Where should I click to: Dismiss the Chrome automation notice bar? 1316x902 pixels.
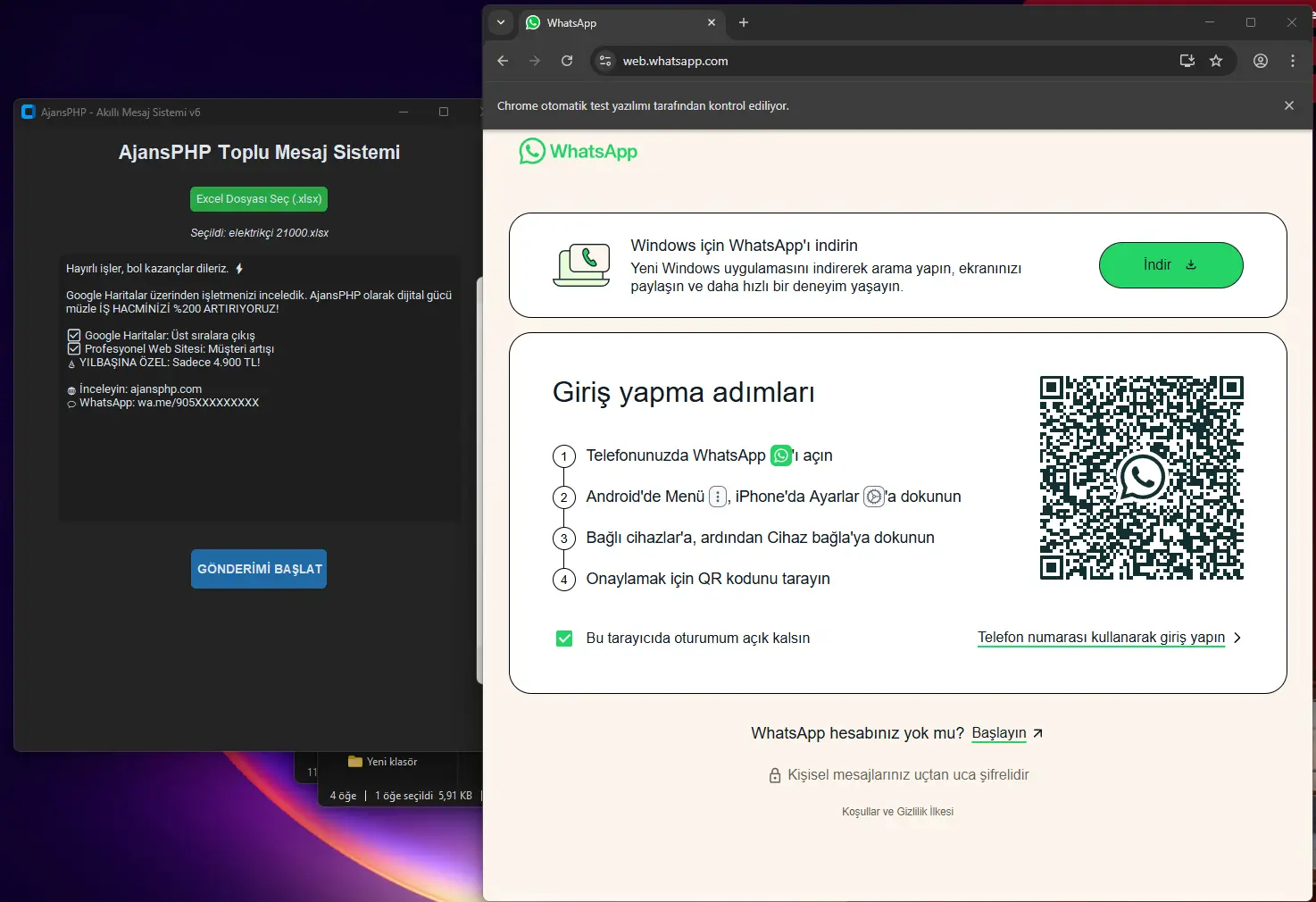pyautogui.click(x=1288, y=105)
